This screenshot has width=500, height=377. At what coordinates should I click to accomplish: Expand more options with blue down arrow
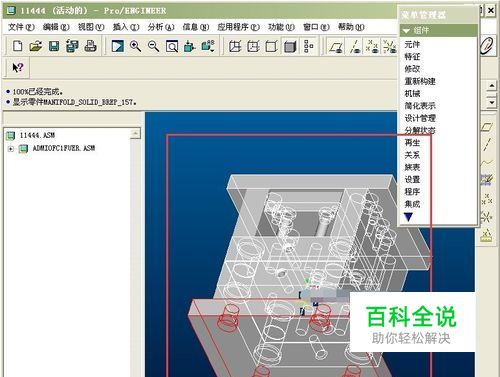click(x=408, y=217)
